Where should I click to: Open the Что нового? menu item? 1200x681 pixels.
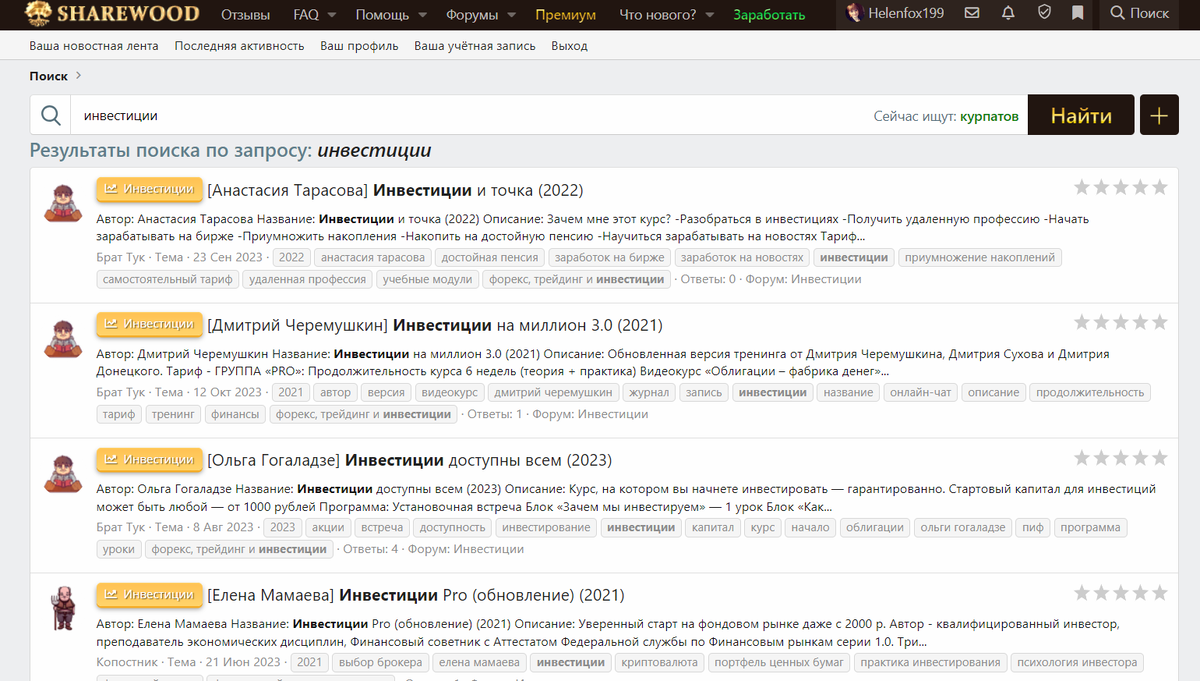point(656,14)
